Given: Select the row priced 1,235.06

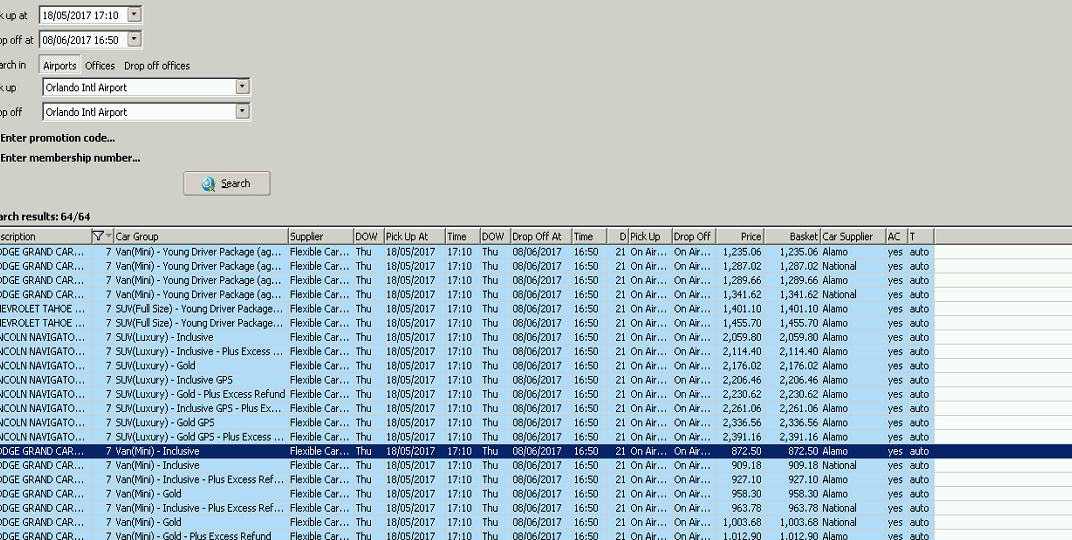Looking at the screenshot, I should pyautogui.click(x=467, y=252).
